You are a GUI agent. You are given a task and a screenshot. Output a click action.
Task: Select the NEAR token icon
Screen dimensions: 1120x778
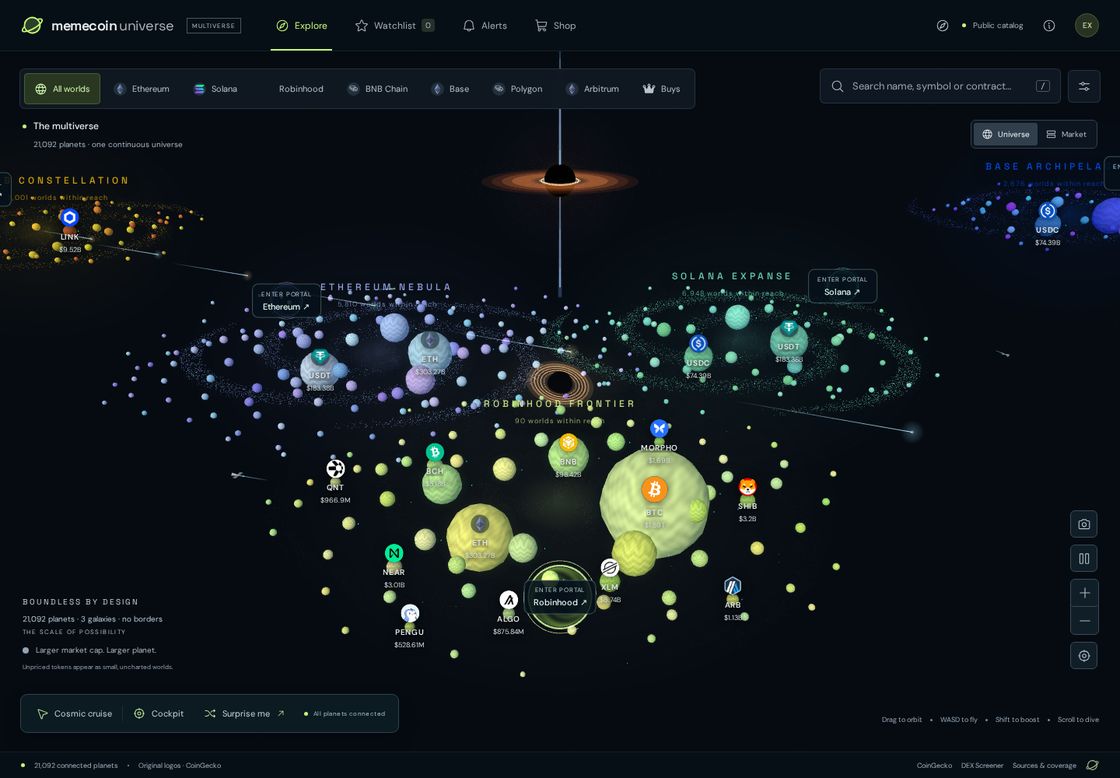coord(394,553)
